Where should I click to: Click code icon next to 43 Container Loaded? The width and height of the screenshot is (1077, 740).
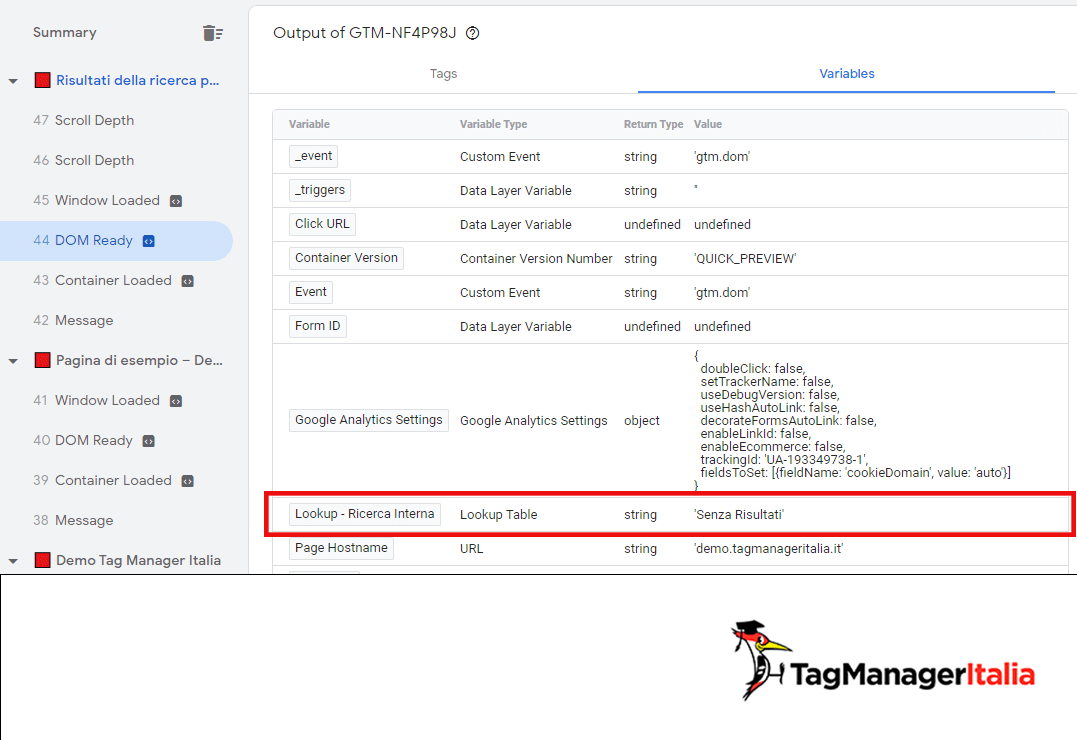coord(187,281)
